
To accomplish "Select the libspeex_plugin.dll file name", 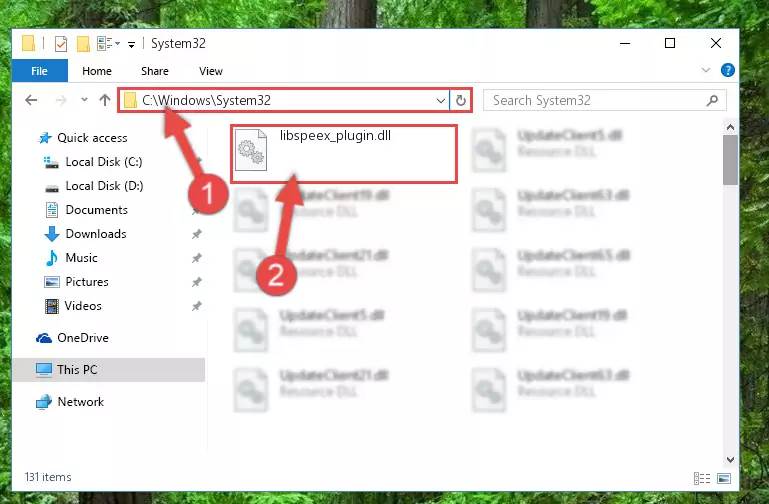I will pyautogui.click(x=335, y=136).
